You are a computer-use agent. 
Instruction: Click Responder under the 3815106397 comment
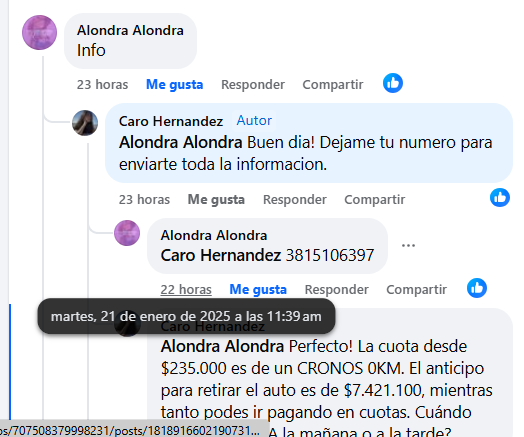[337, 289]
